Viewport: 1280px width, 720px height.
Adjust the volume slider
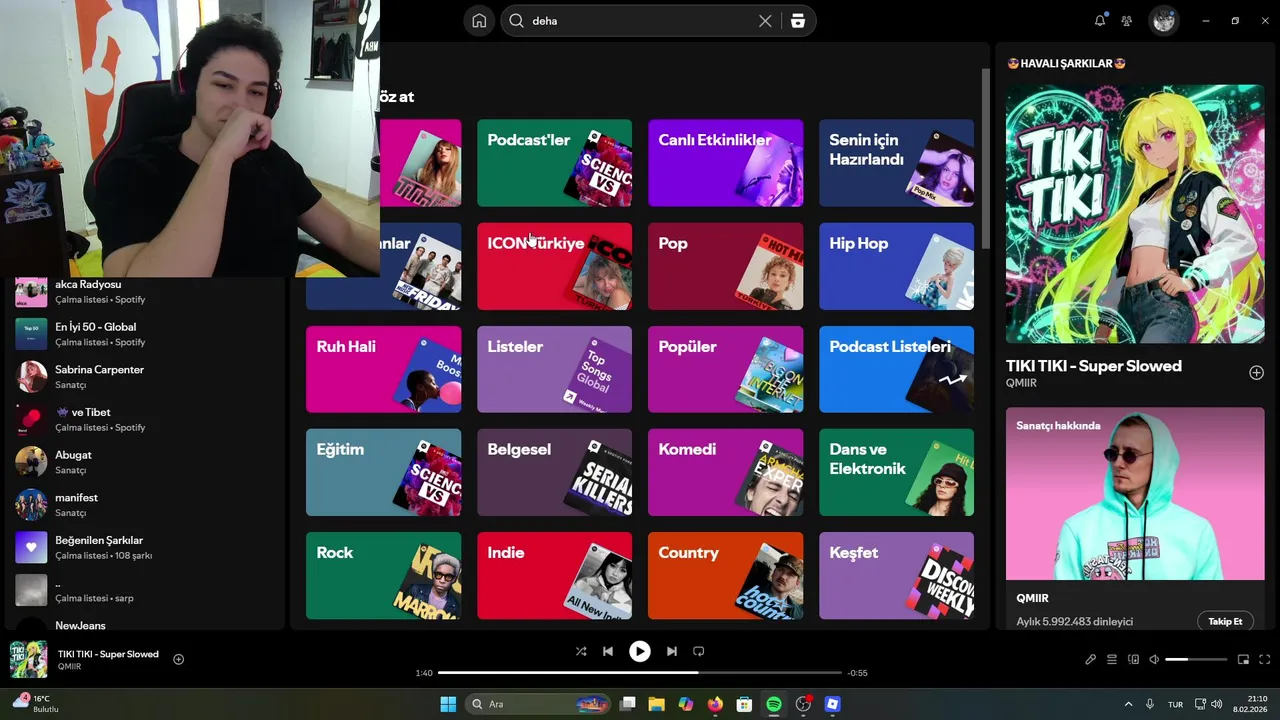pos(1196,659)
